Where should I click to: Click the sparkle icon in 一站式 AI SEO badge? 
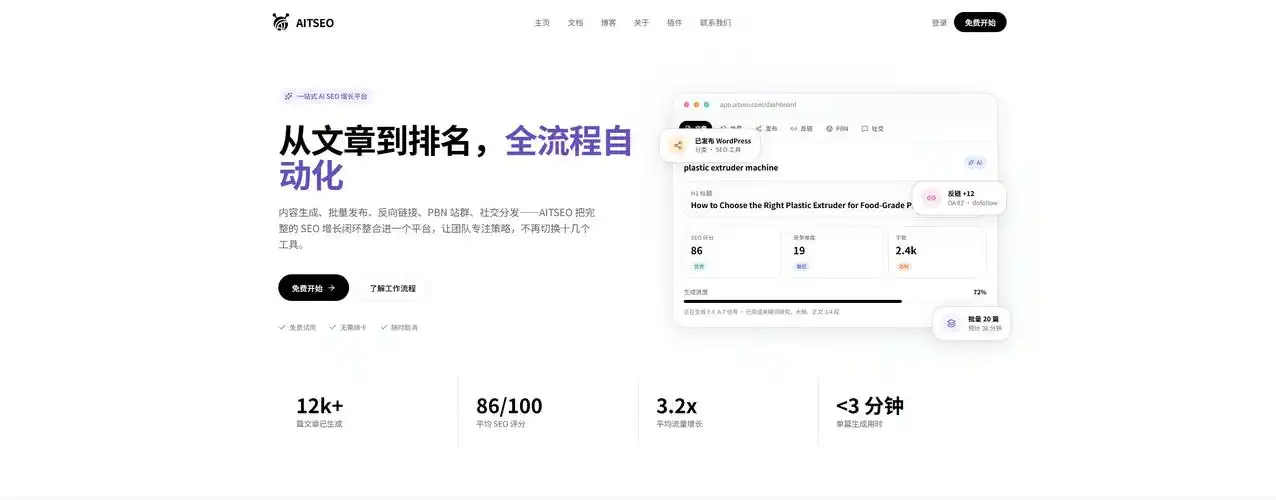click(289, 96)
